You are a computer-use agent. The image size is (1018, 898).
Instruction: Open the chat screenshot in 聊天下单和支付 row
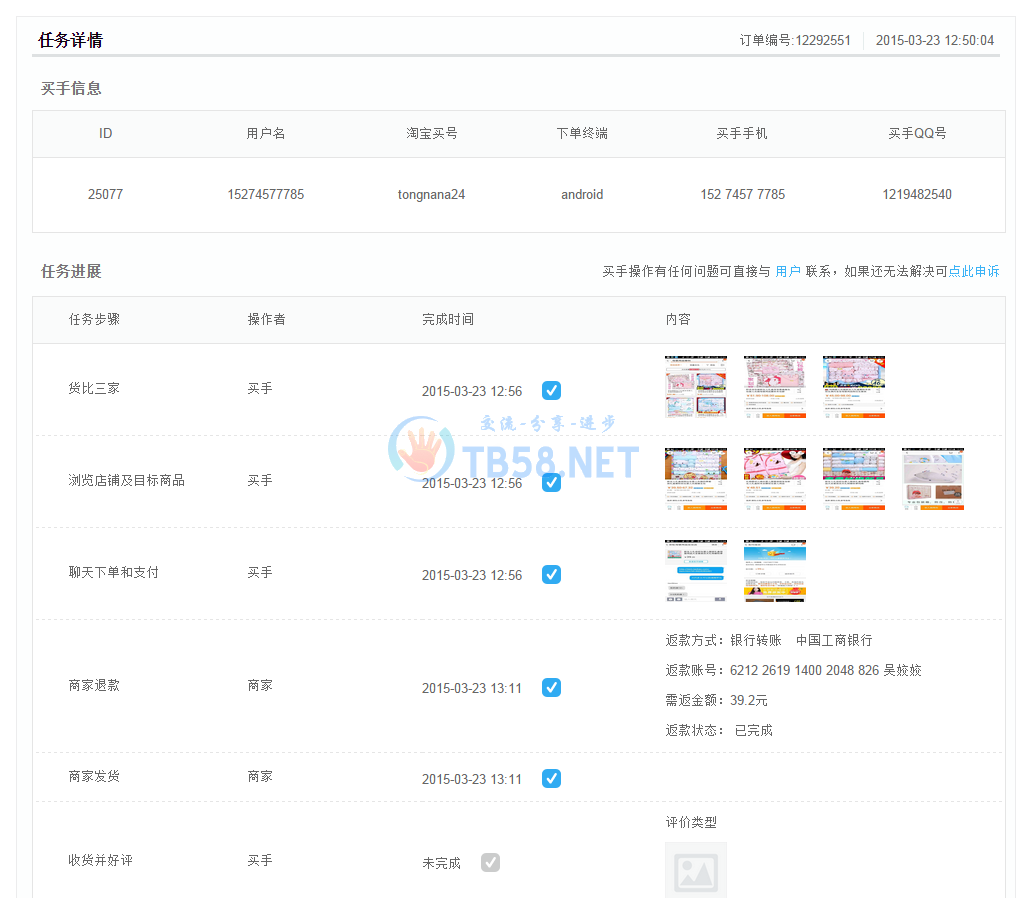tap(695, 571)
